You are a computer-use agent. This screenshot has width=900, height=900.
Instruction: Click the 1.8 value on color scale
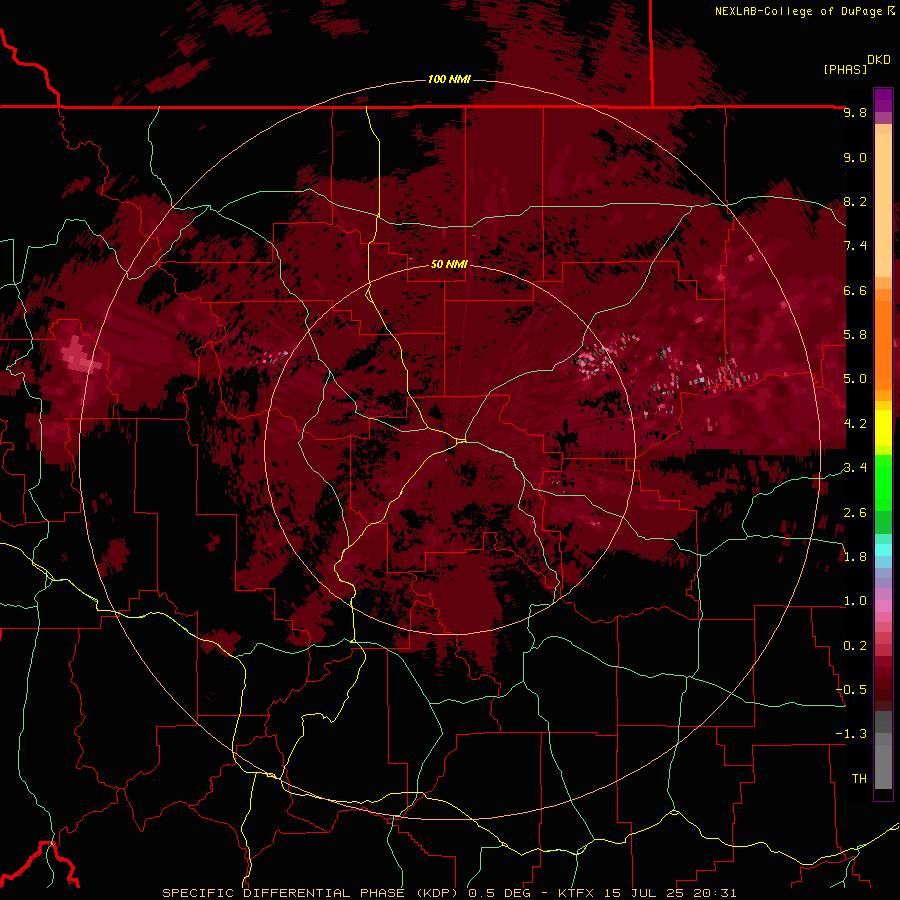point(855,557)
